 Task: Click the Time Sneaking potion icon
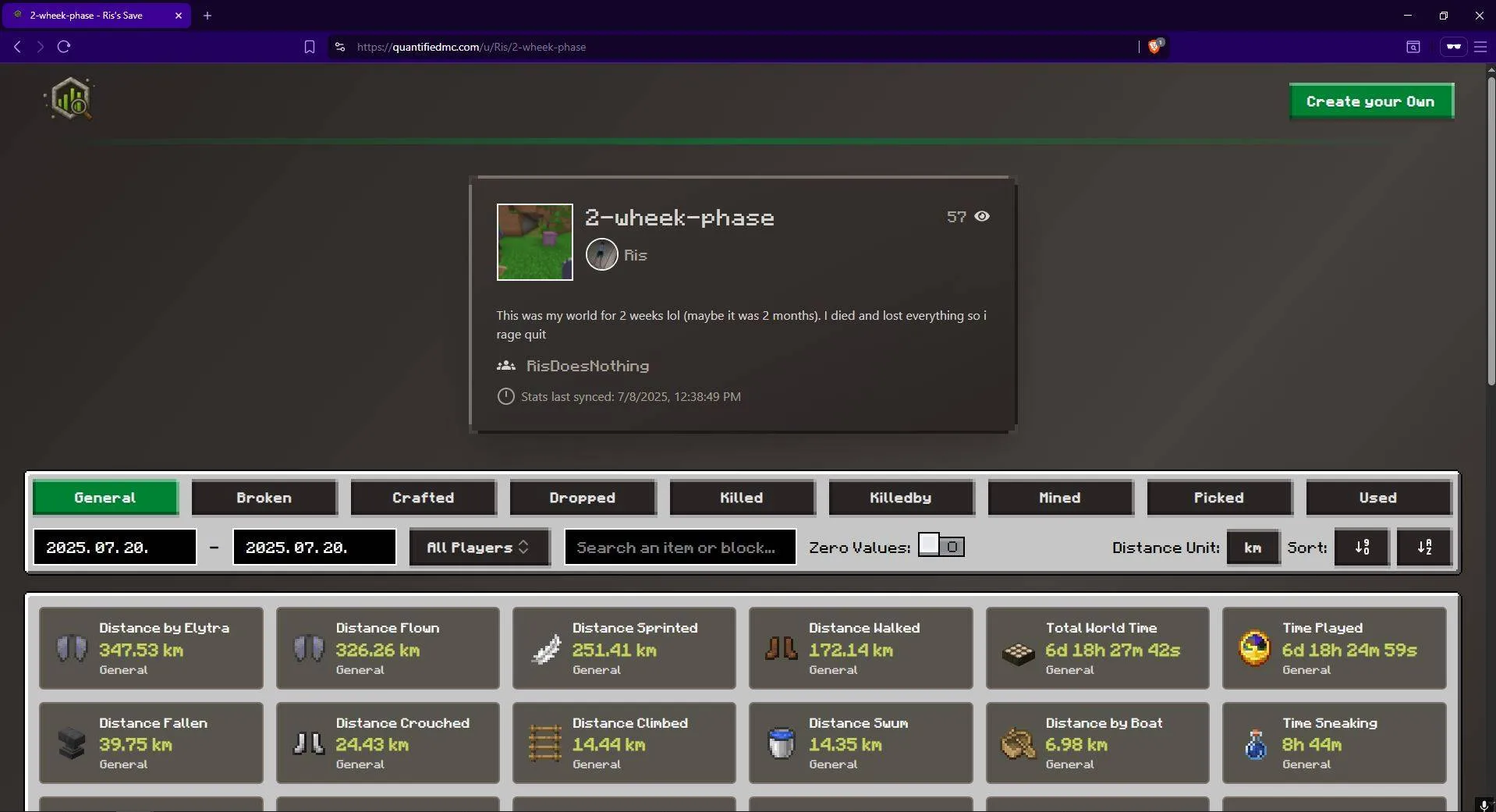pos(1256,744)
